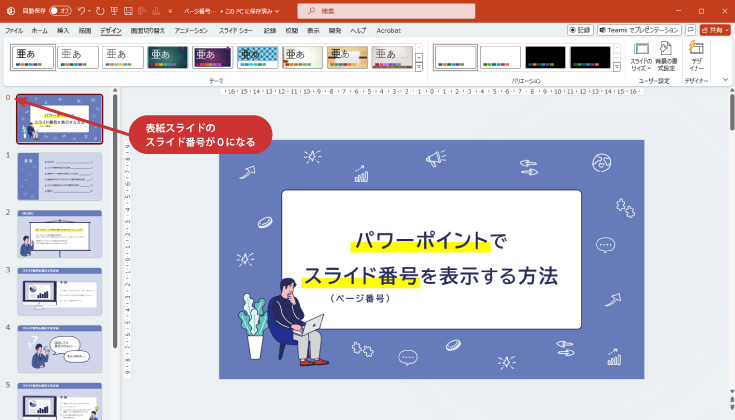This screenshot has width=735, height=420.
Task: Select slide 5 thumbnail at panel bottom
Action: (x=60, y=401)
